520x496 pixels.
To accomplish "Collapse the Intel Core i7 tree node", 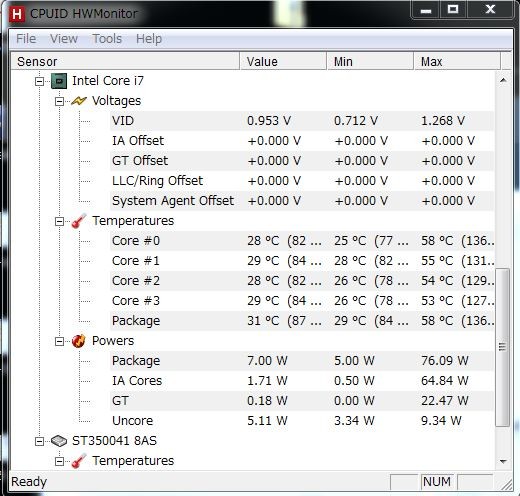I will point(39,81).
